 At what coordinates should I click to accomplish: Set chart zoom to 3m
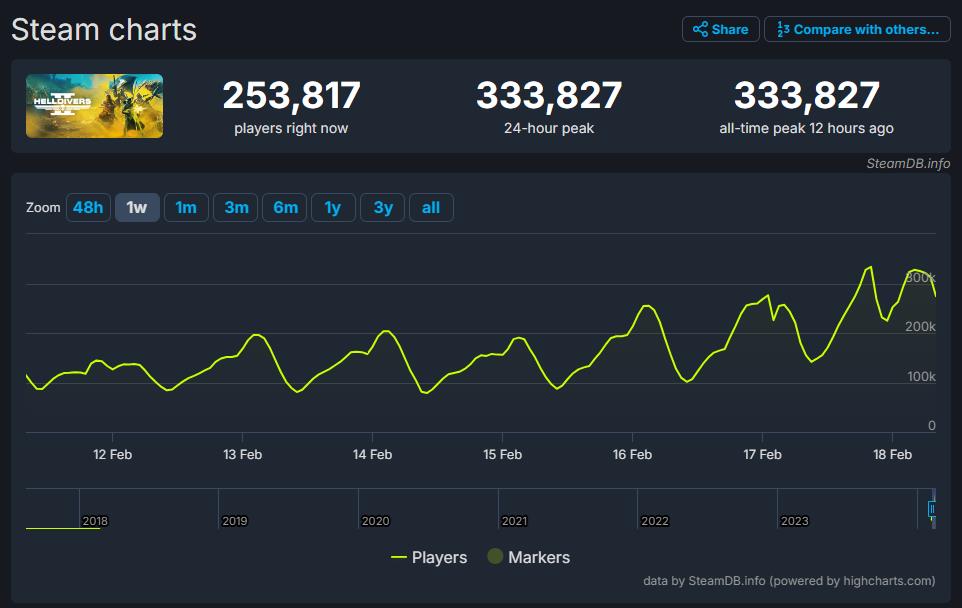tap(236, 208)
